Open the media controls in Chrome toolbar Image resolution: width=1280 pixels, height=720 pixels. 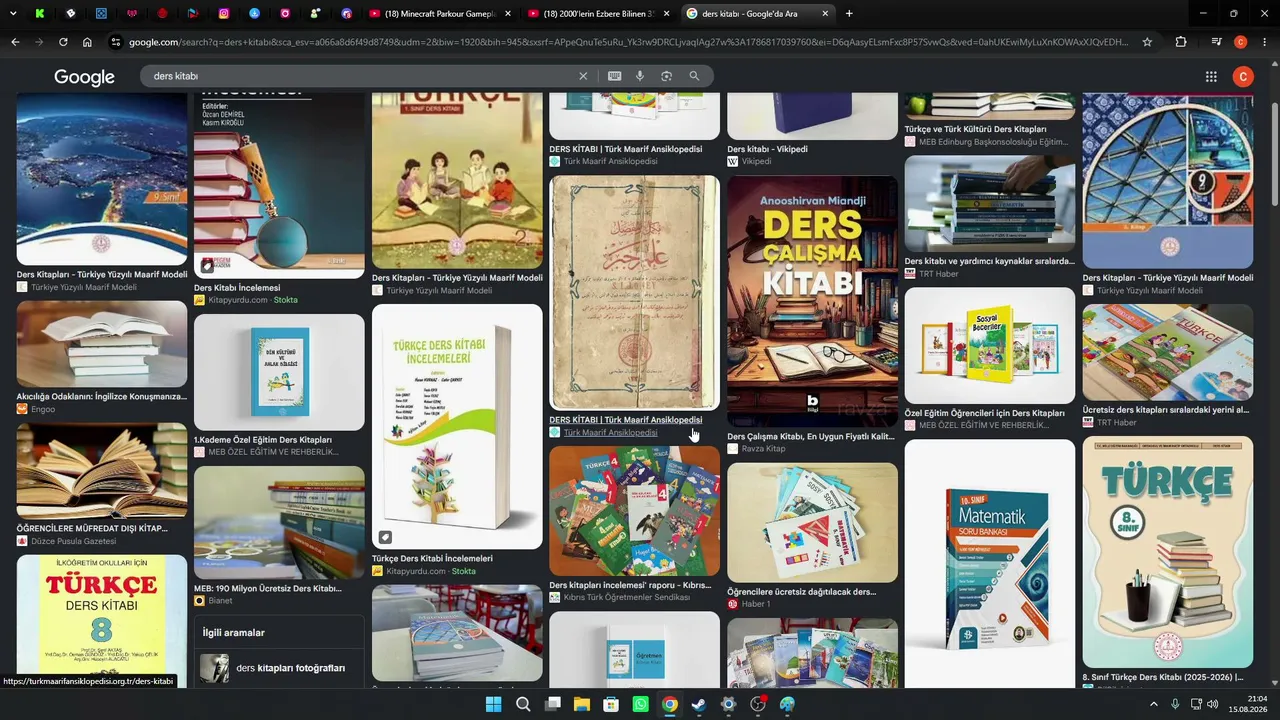[1216, 42]
